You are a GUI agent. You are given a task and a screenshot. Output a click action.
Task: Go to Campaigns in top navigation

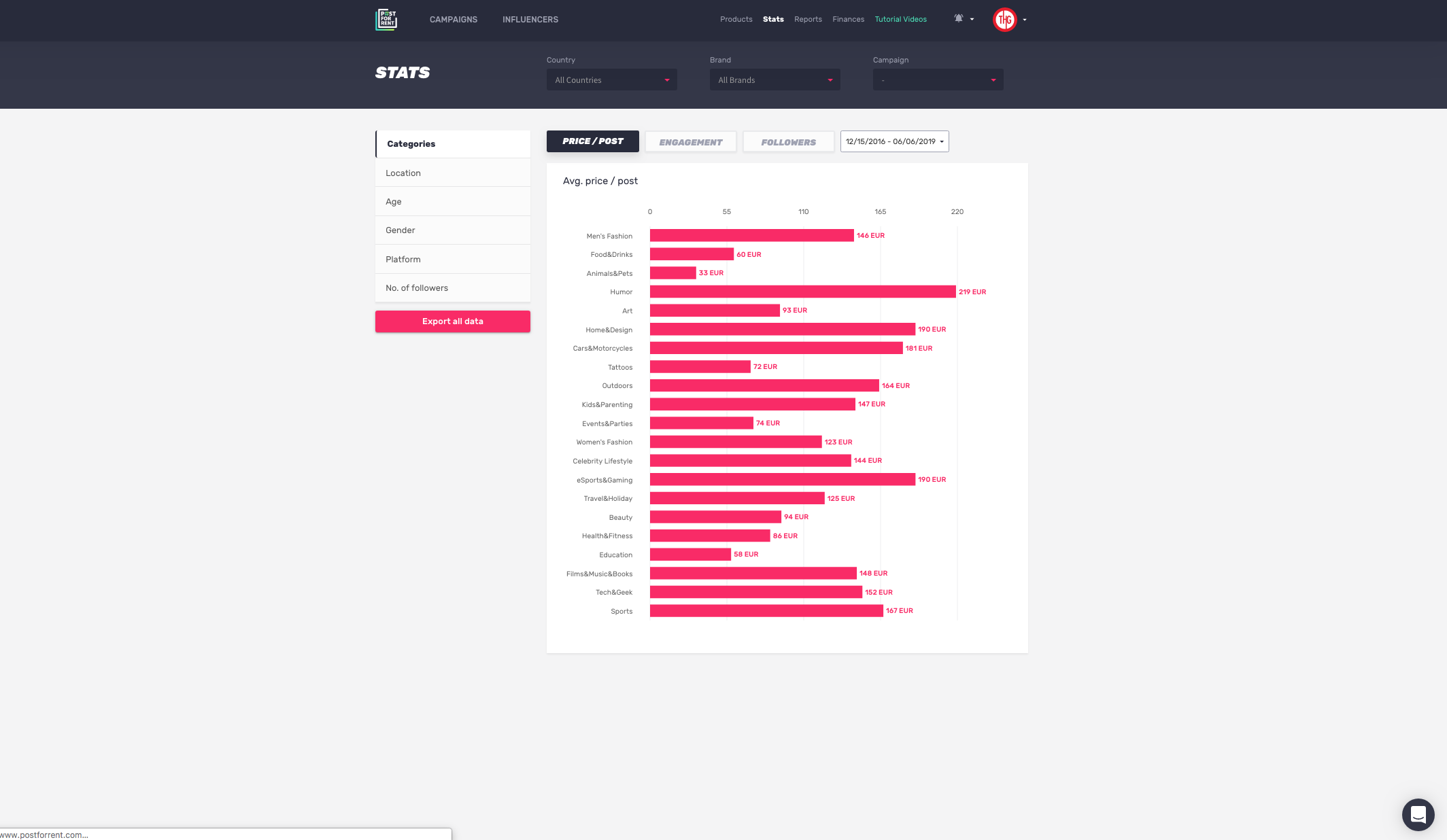point(454,20)
